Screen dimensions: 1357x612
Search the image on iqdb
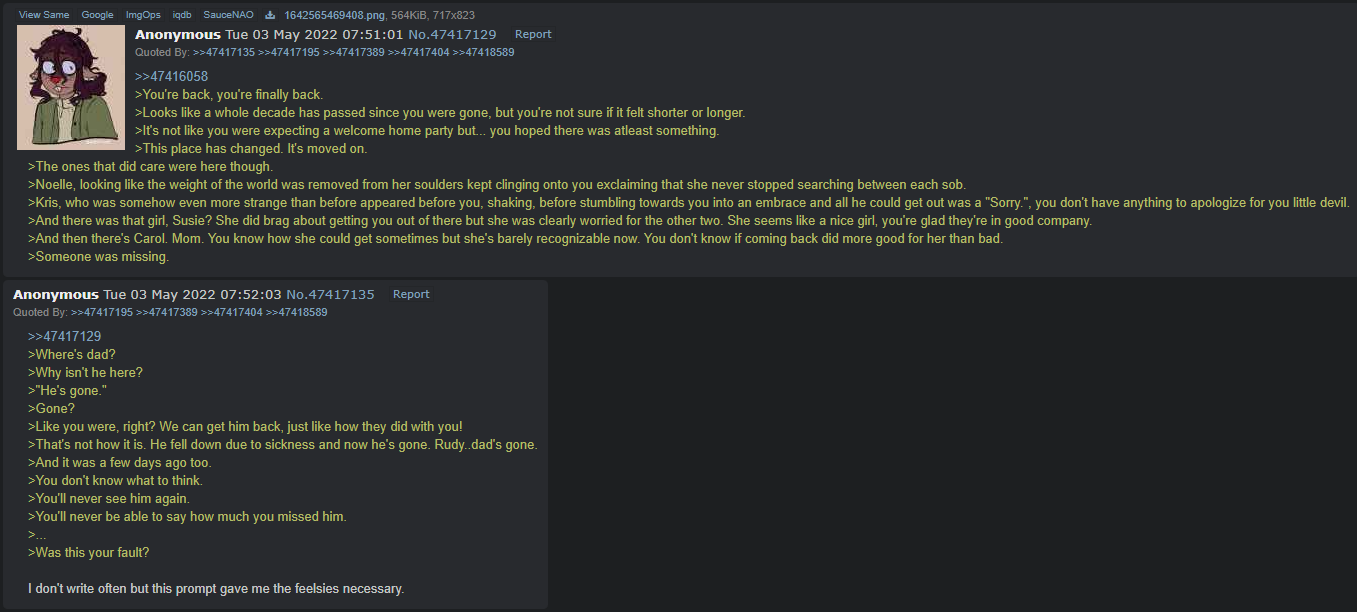(182, 15)
